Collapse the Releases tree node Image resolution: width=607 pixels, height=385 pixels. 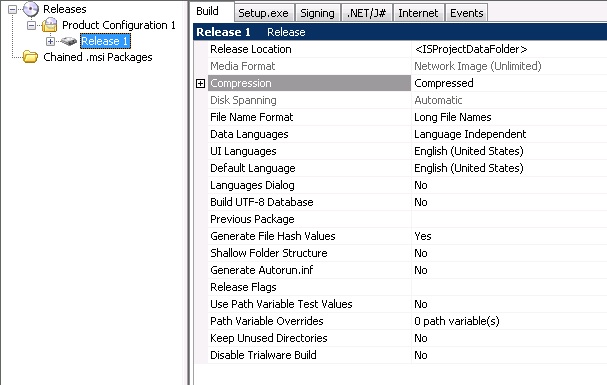pos(12,9)
